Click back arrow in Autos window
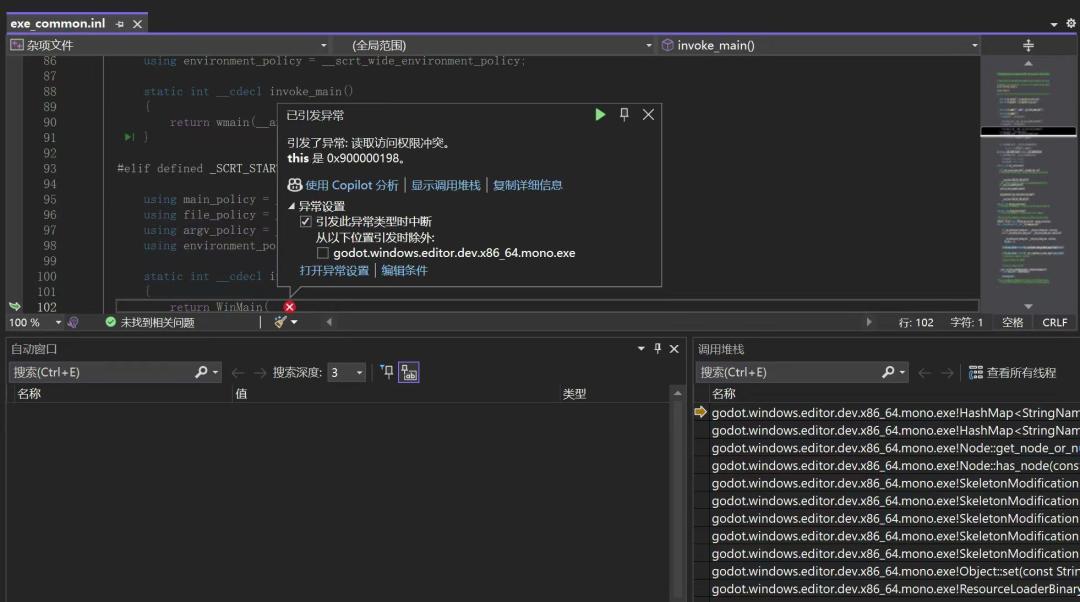 tap(238, 373)
